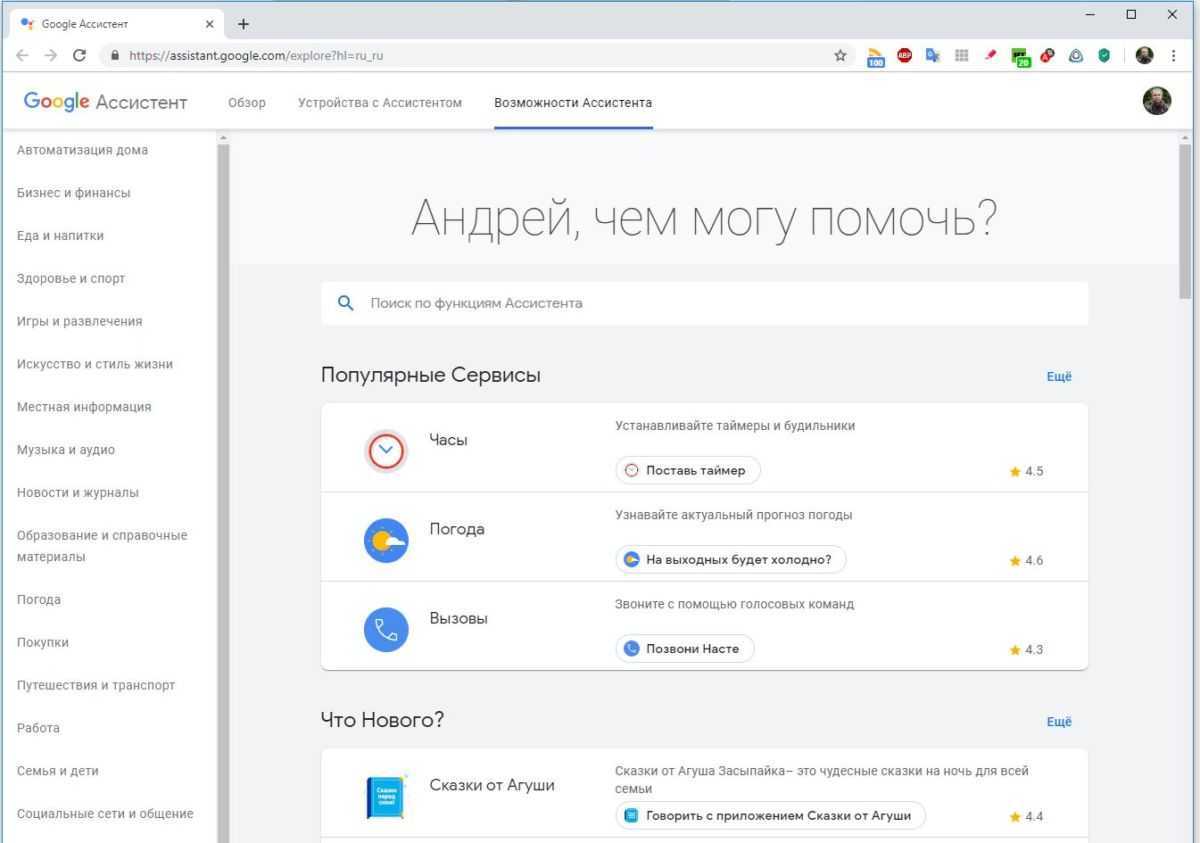Open the red circular extension icon beside the green badge

point(1048,55)
